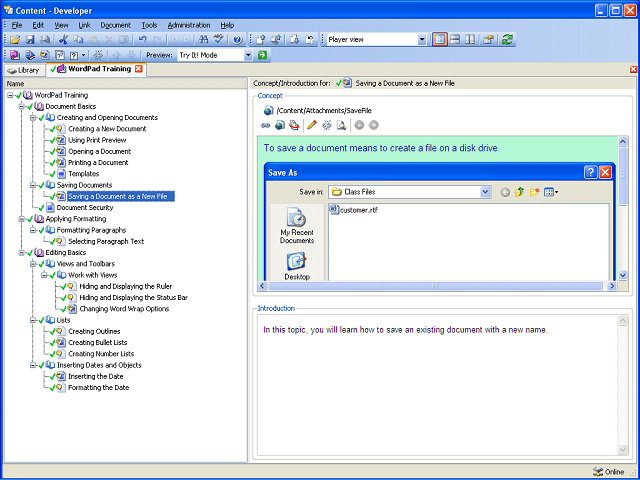Select Changing Word Wrap Options topic
The height and width of the screenshot is (480, 640).
[124, 309]
